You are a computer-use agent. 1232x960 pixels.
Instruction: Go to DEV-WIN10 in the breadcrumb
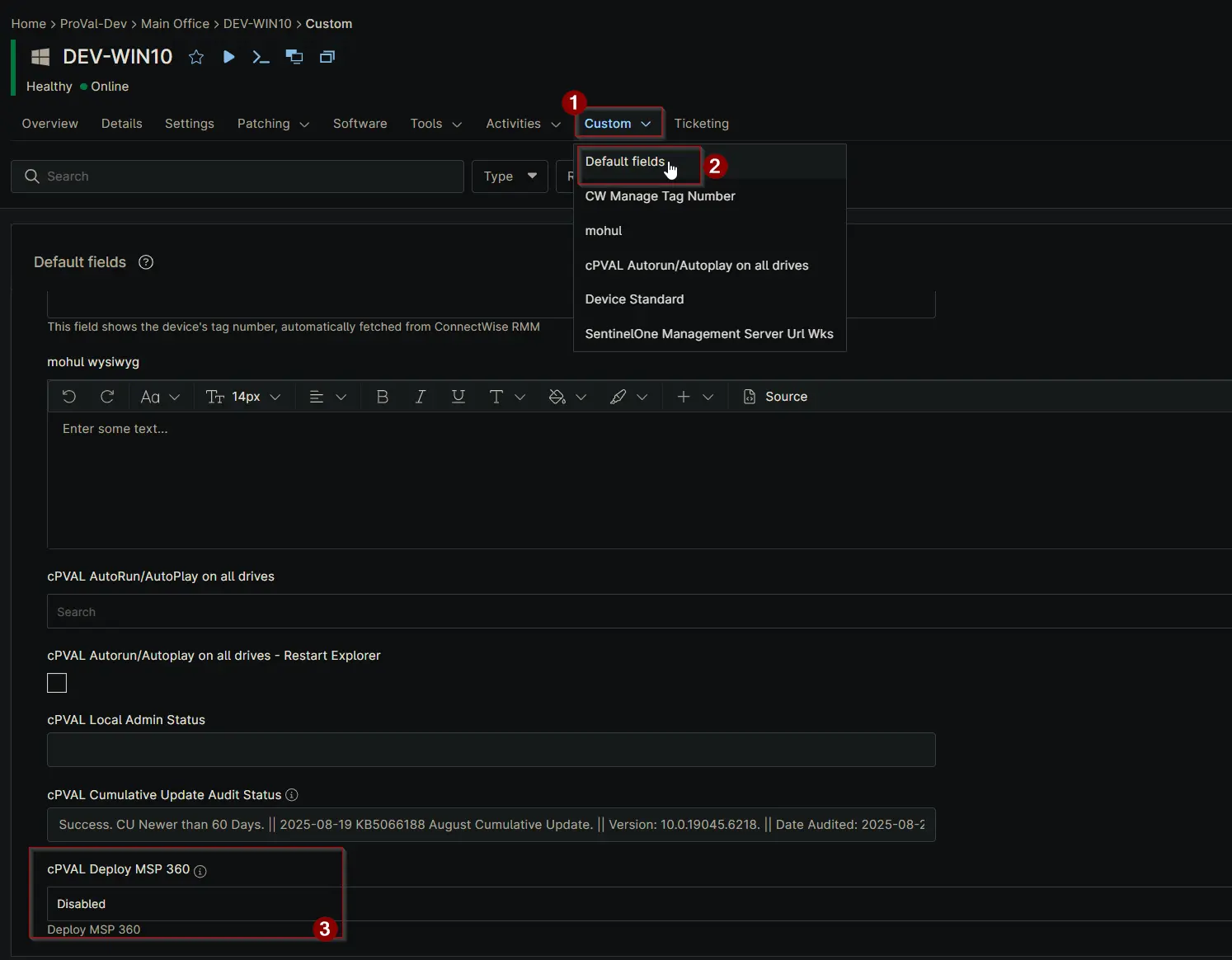257,24
